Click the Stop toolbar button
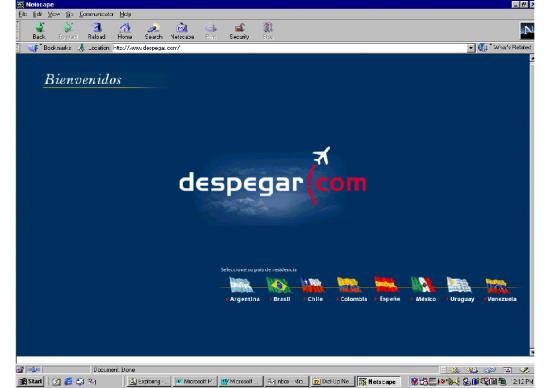This screenshot has height=388, width=550. pyautogui.click(x=268, y=31)
